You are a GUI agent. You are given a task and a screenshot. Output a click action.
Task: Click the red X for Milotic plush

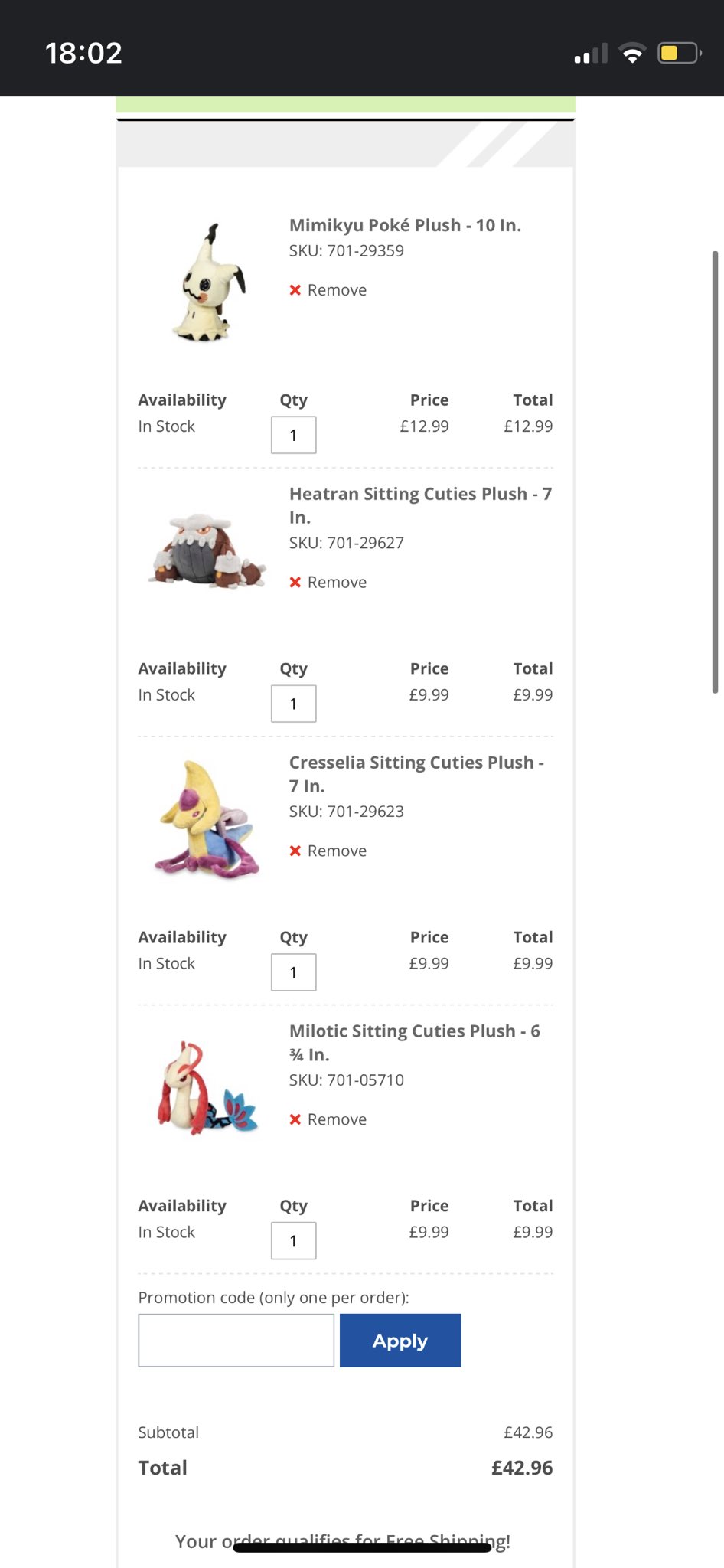point(295,1120)
